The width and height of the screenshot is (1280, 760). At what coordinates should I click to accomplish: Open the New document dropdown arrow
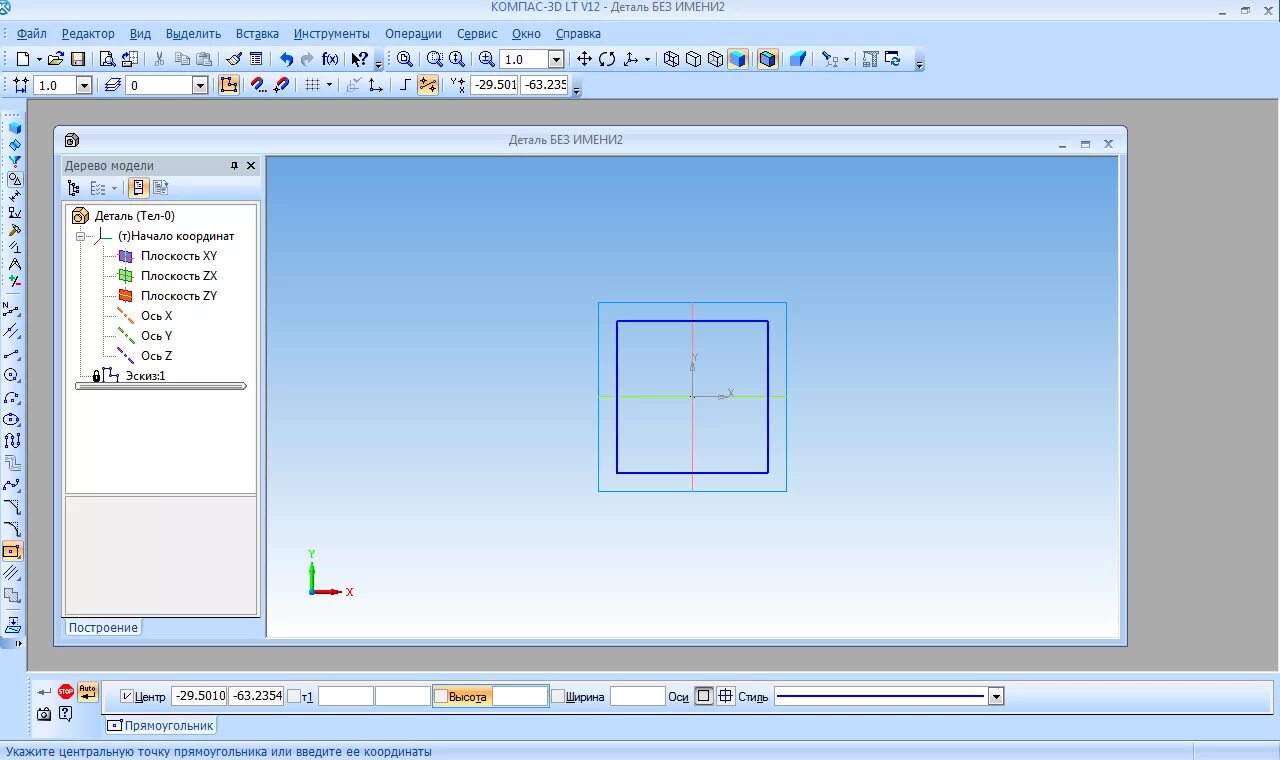click(39, 59)
